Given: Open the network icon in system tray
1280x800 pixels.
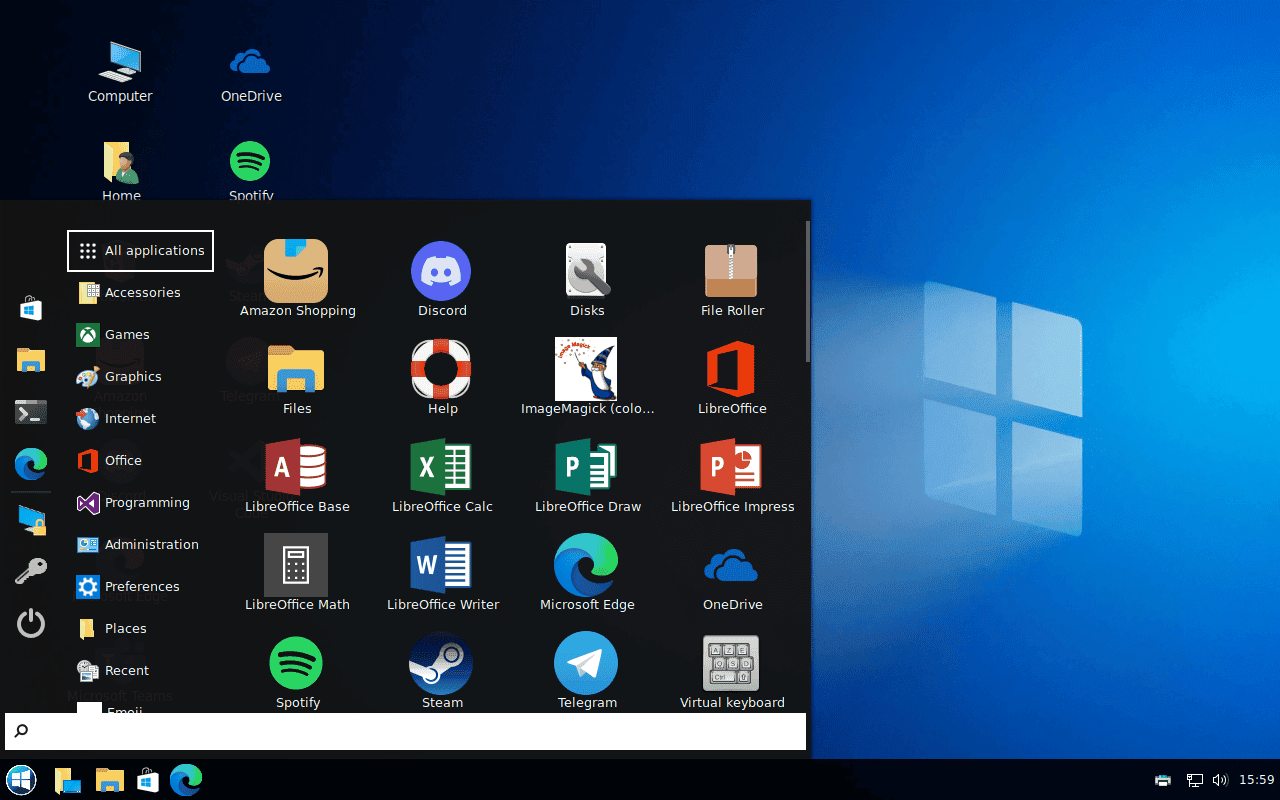Looking at the screenshot, I should pyautogui.click(x=1194, y=780).
